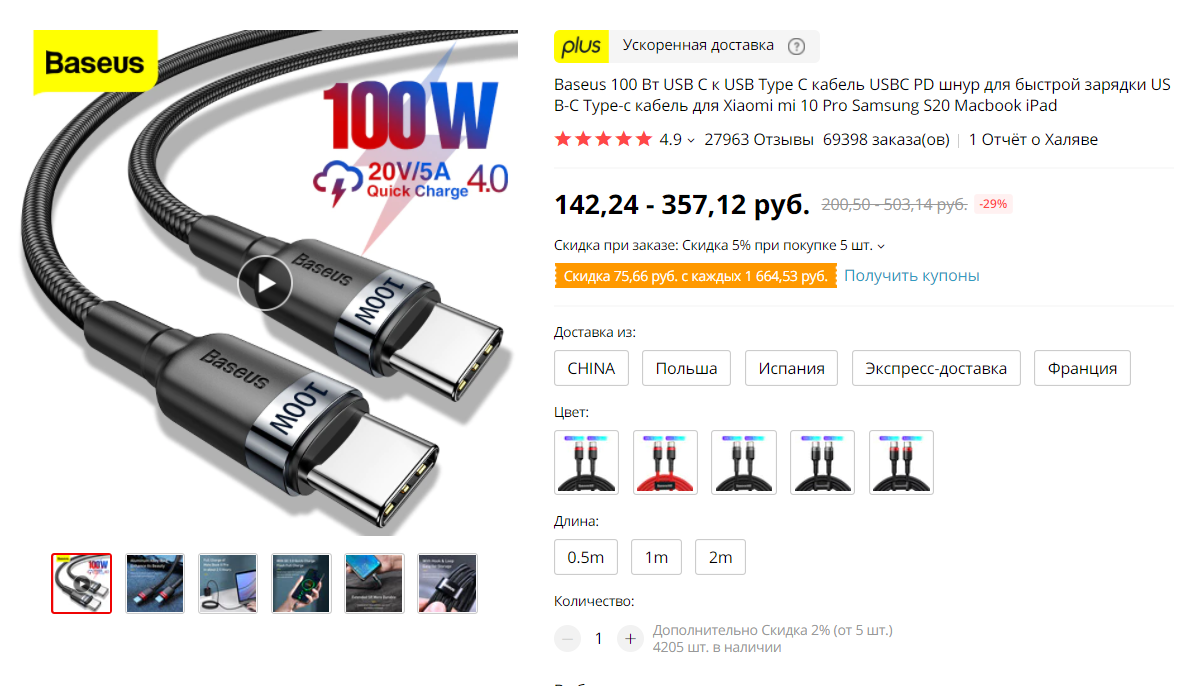Viewport: 1191px width, 686px height.
Task: Click the help icon beside Ускоренная доставка
Action: tap(796, 46)
